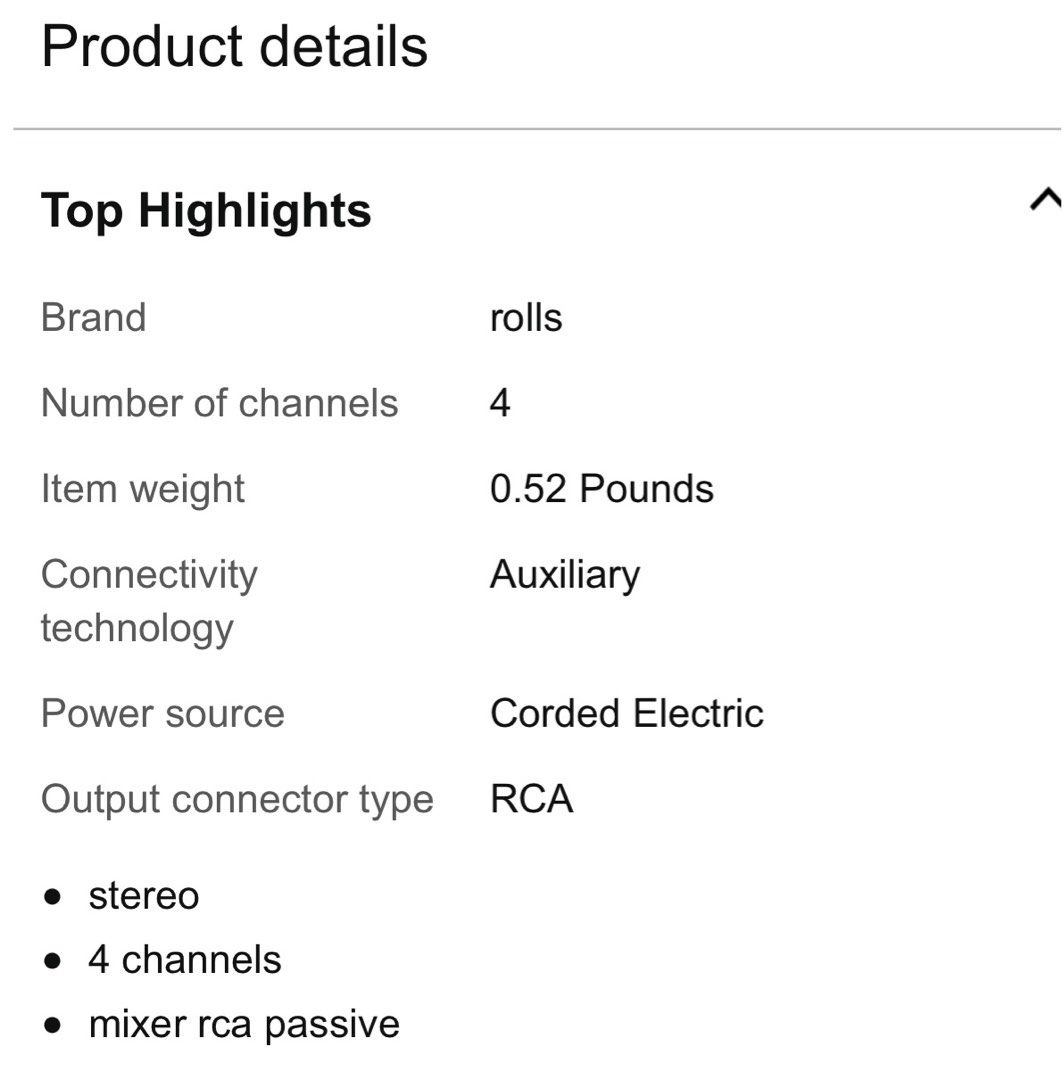Click the channels value 4
This screenshot has width=1062, height=1080.
500,404
